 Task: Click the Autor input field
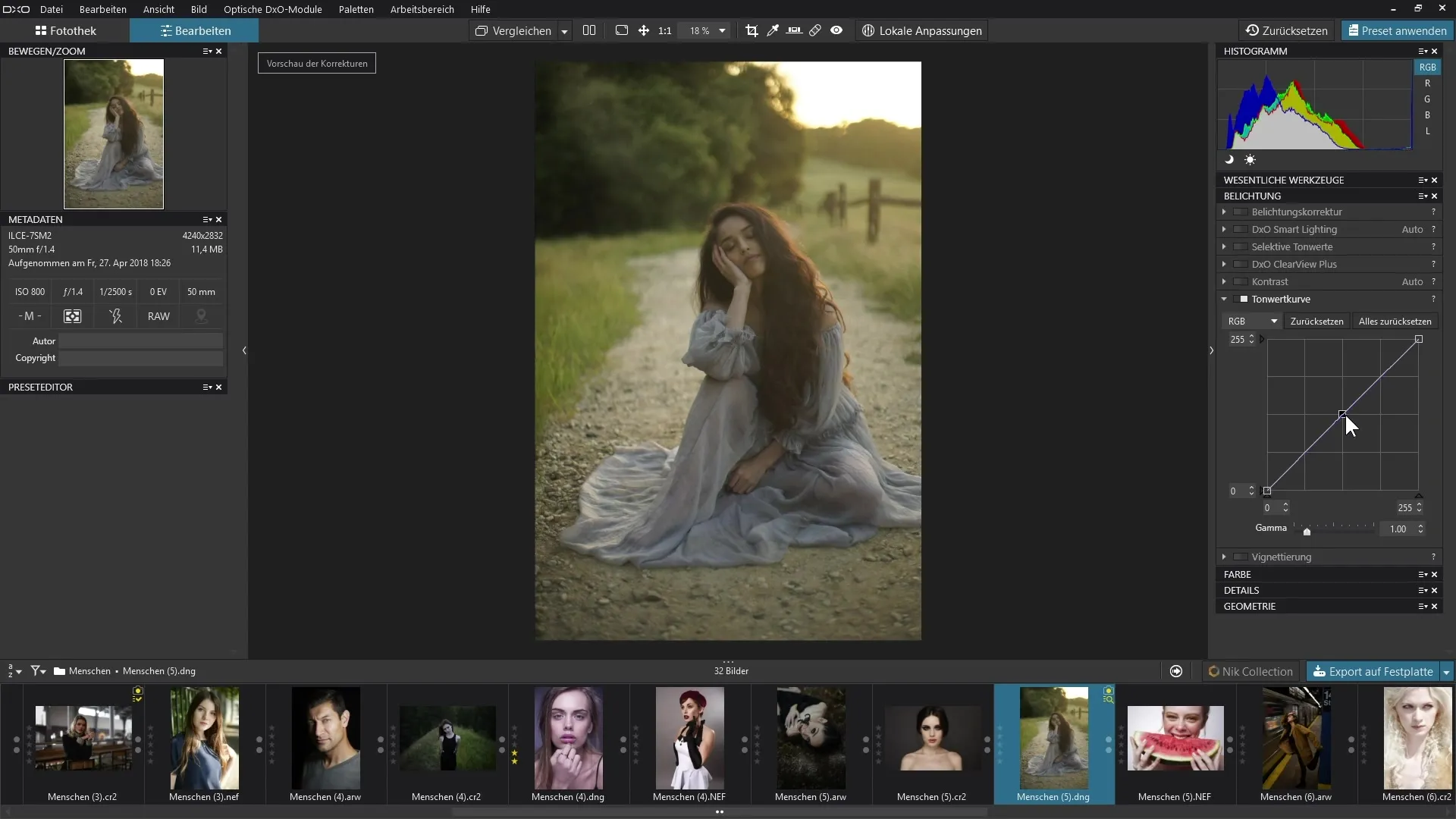141,341
